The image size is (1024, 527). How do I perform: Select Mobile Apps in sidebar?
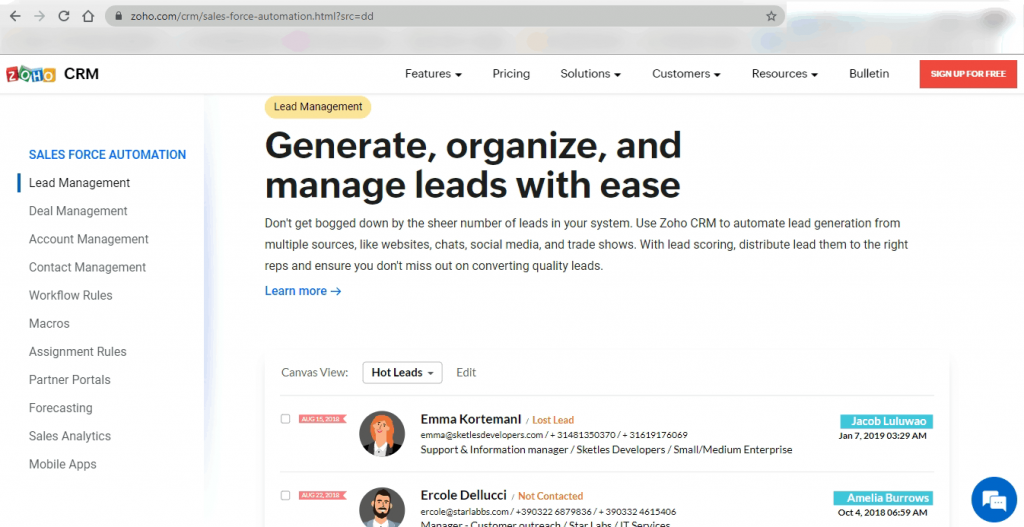[62, 464]
